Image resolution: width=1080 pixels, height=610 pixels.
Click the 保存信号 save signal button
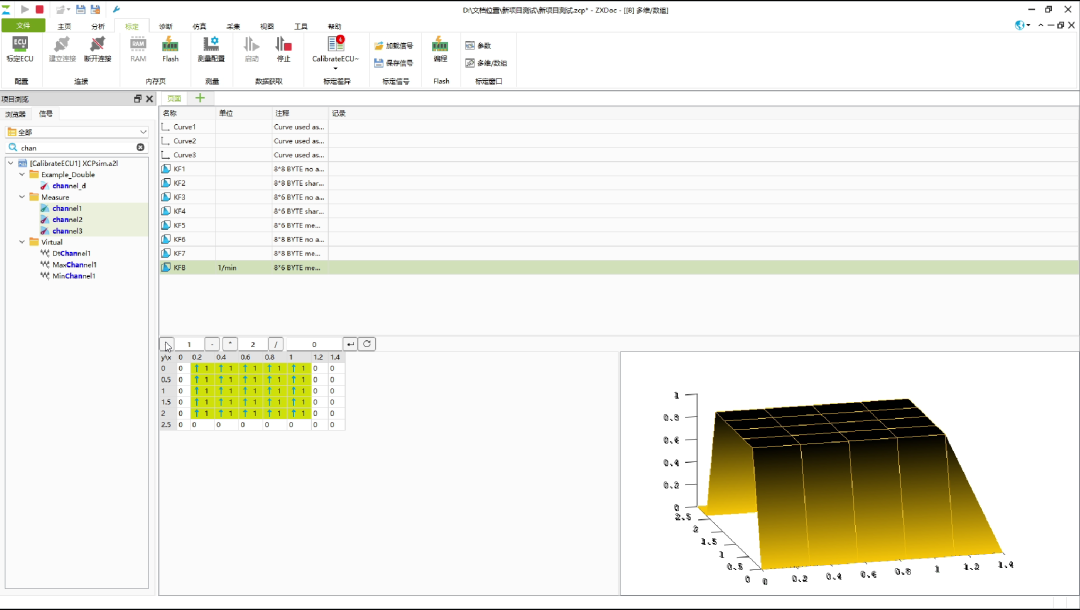tap(393, 63)
